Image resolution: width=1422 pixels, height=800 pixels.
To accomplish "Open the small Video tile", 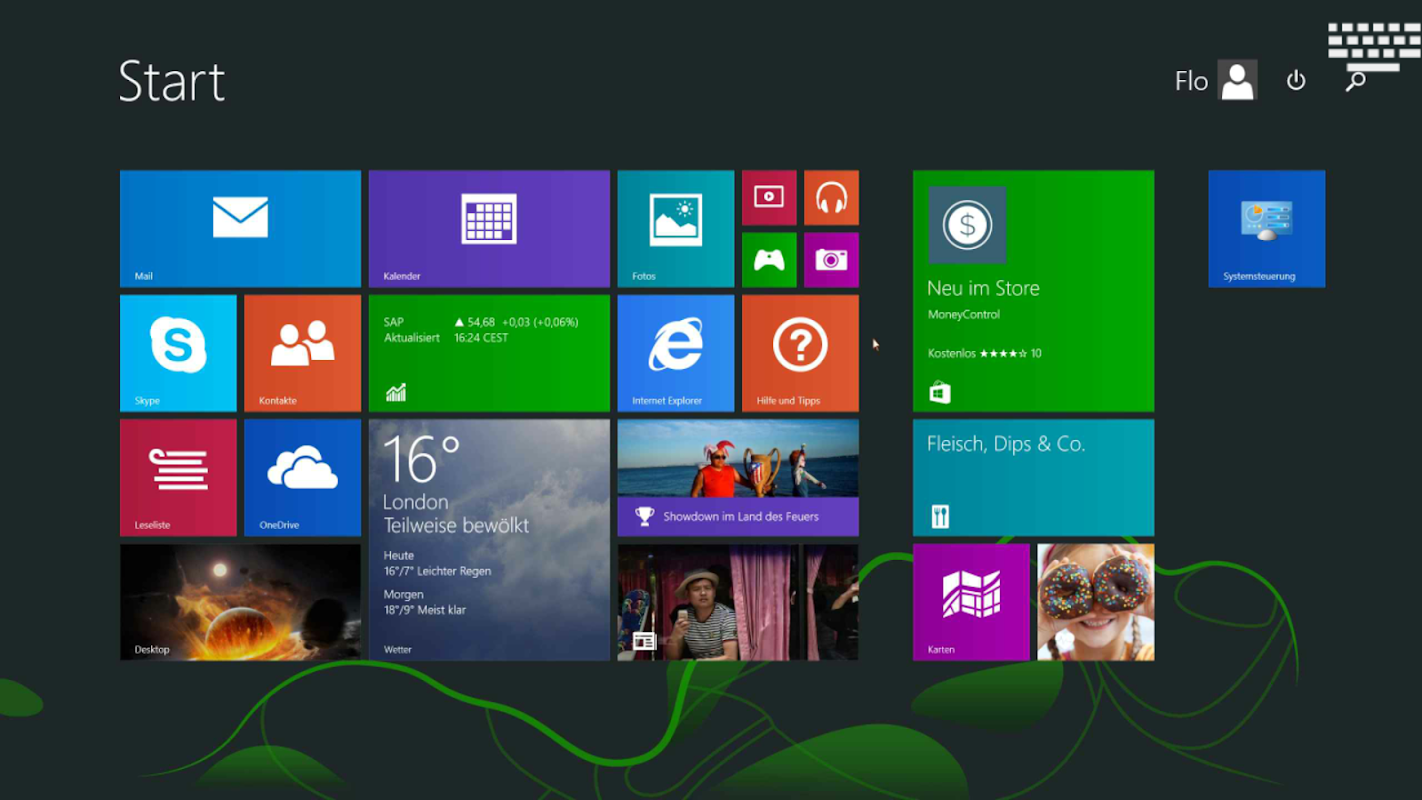I will tap(769, 197).
